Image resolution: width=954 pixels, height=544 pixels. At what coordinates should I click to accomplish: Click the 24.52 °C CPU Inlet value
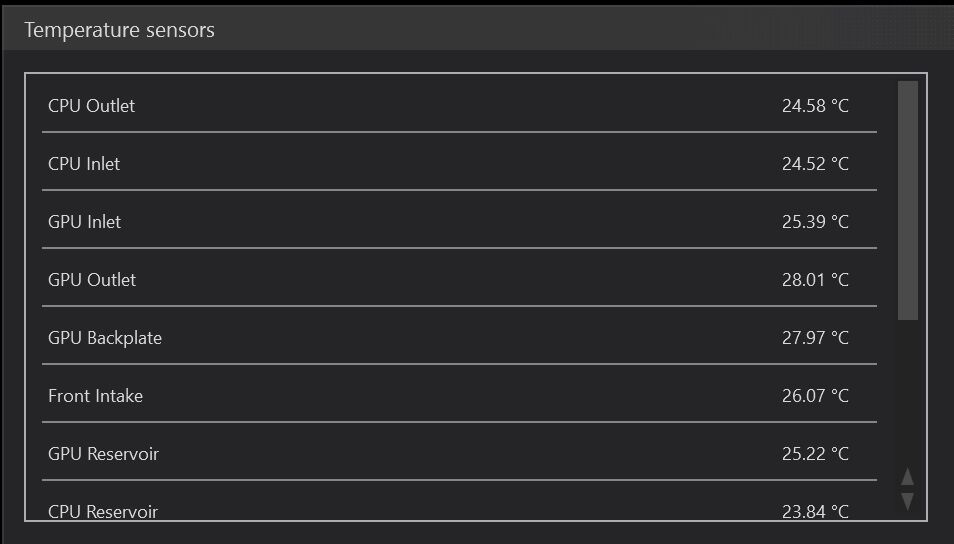pyautogui.click(x=815, y=164)
